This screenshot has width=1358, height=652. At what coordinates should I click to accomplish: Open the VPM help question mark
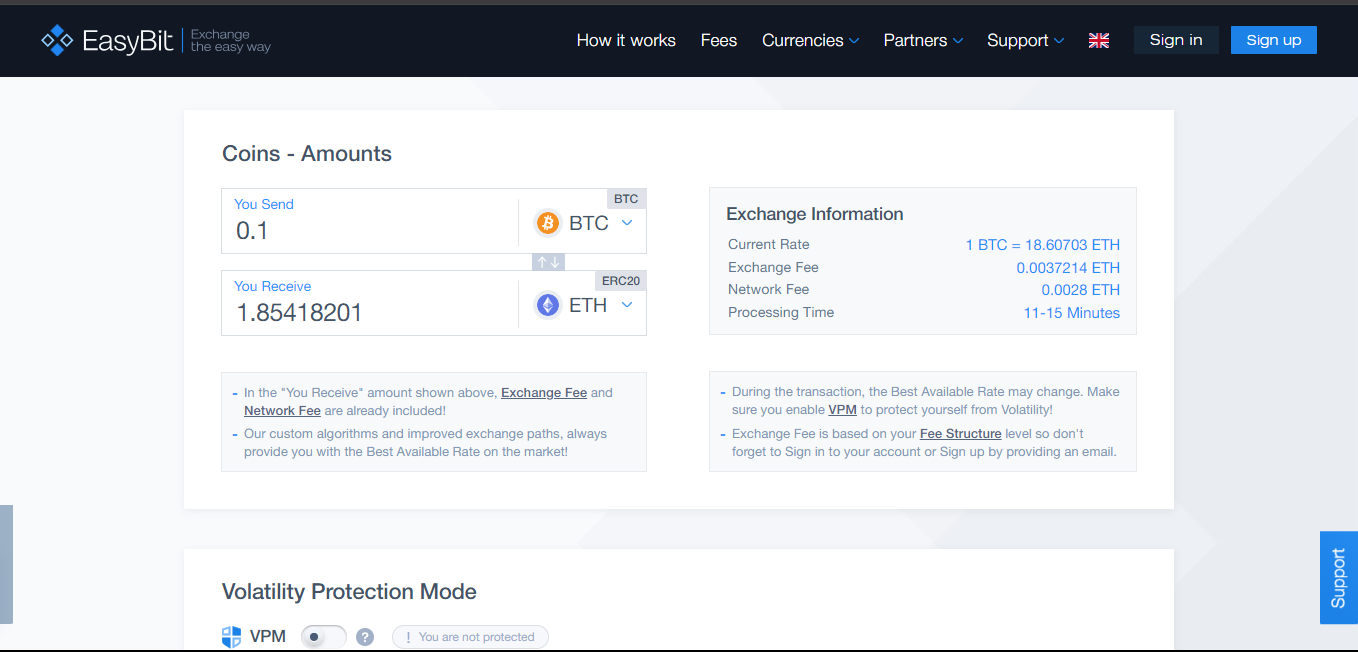pyautogui.click(x=365, y=636)
